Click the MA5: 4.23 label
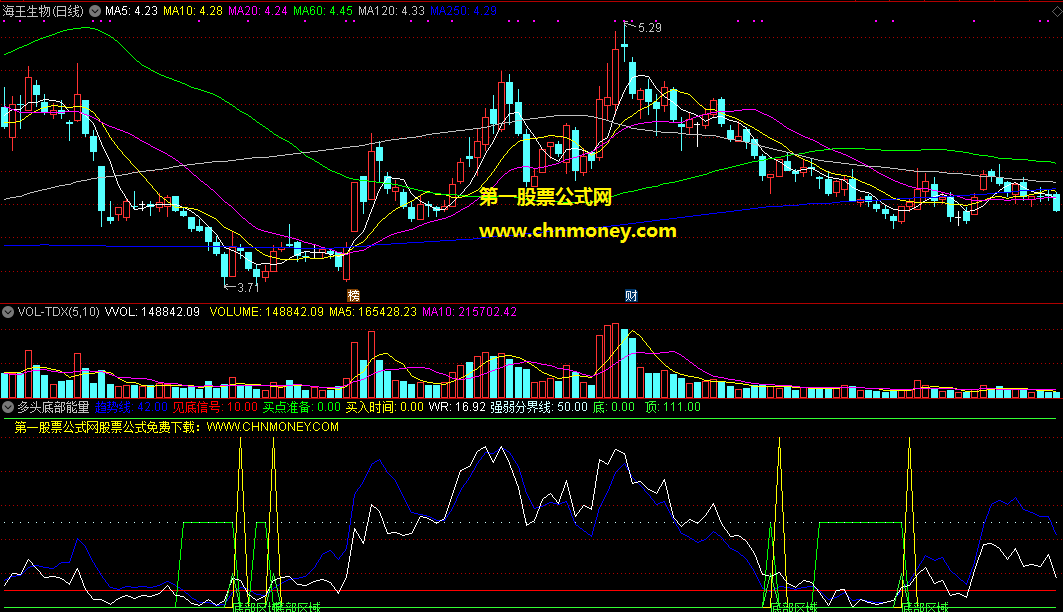Screen dimensions: 1063x612 (132, 11)
